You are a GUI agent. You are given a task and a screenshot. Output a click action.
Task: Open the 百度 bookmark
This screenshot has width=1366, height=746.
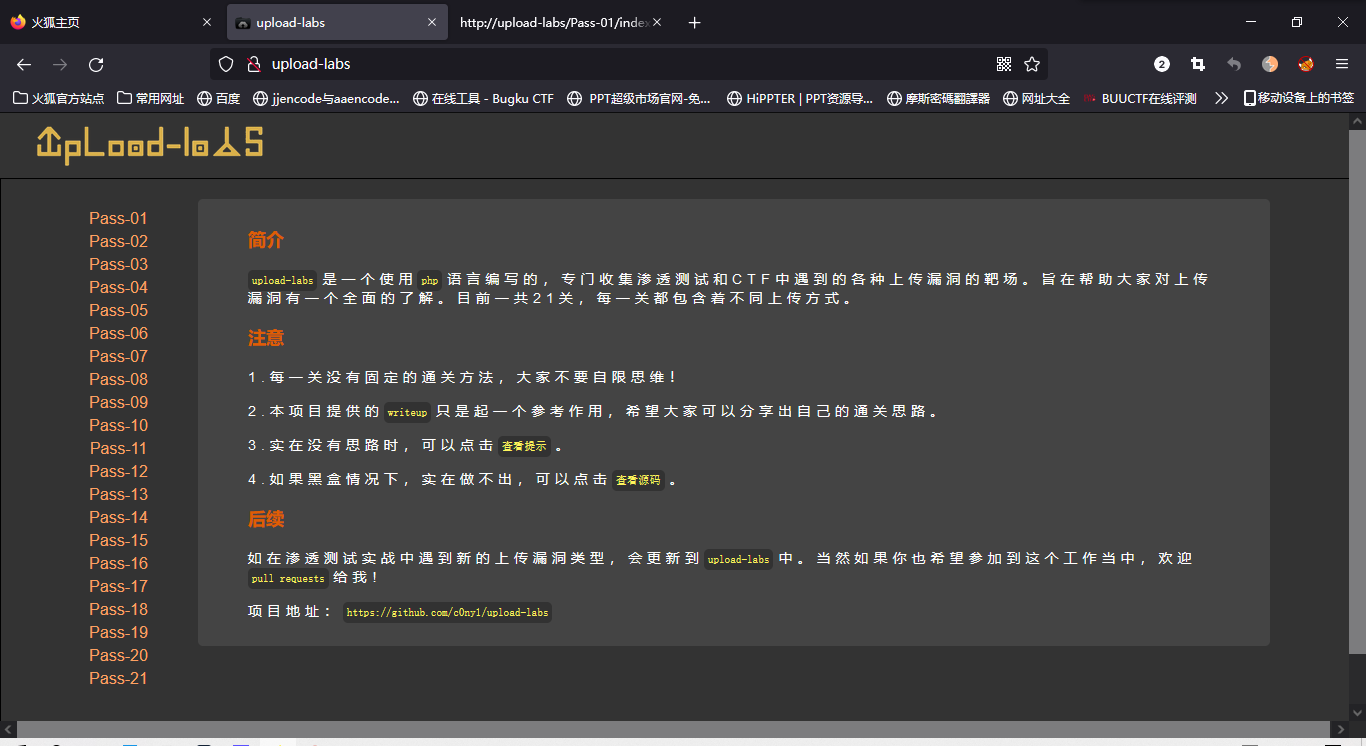pyautogui.click(x=218, y=98)
